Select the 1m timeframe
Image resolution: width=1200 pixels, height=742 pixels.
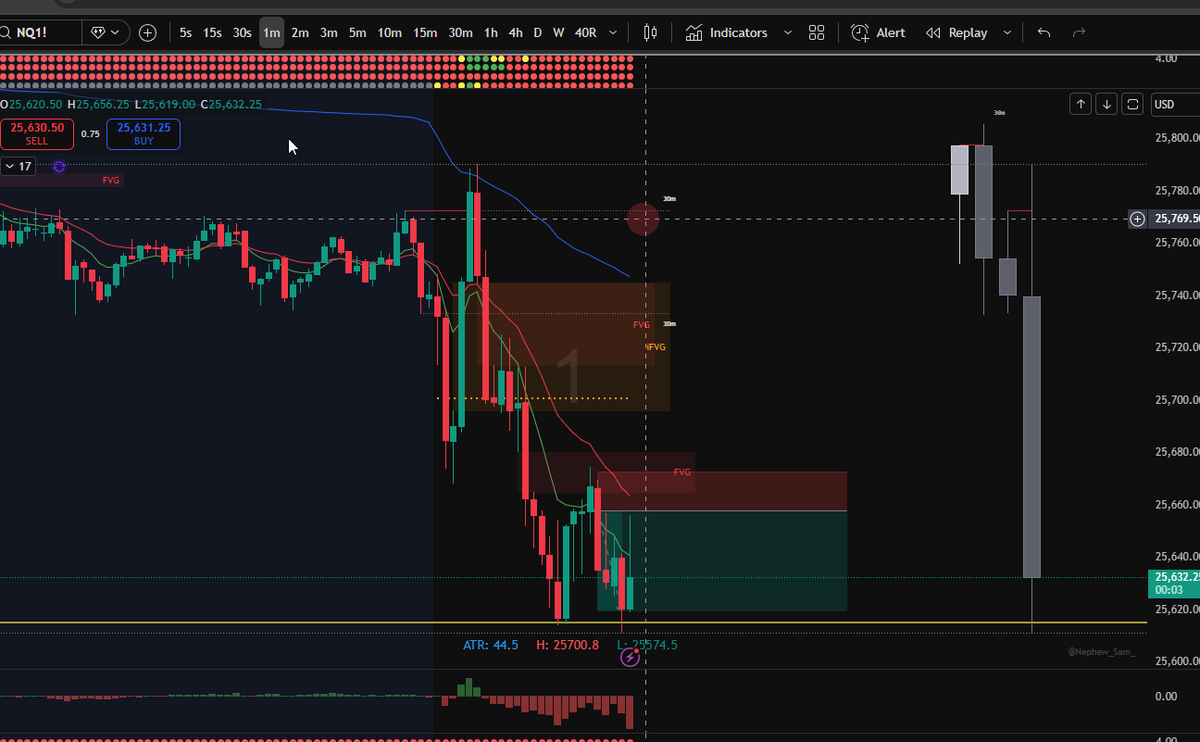tap(271, 33)
